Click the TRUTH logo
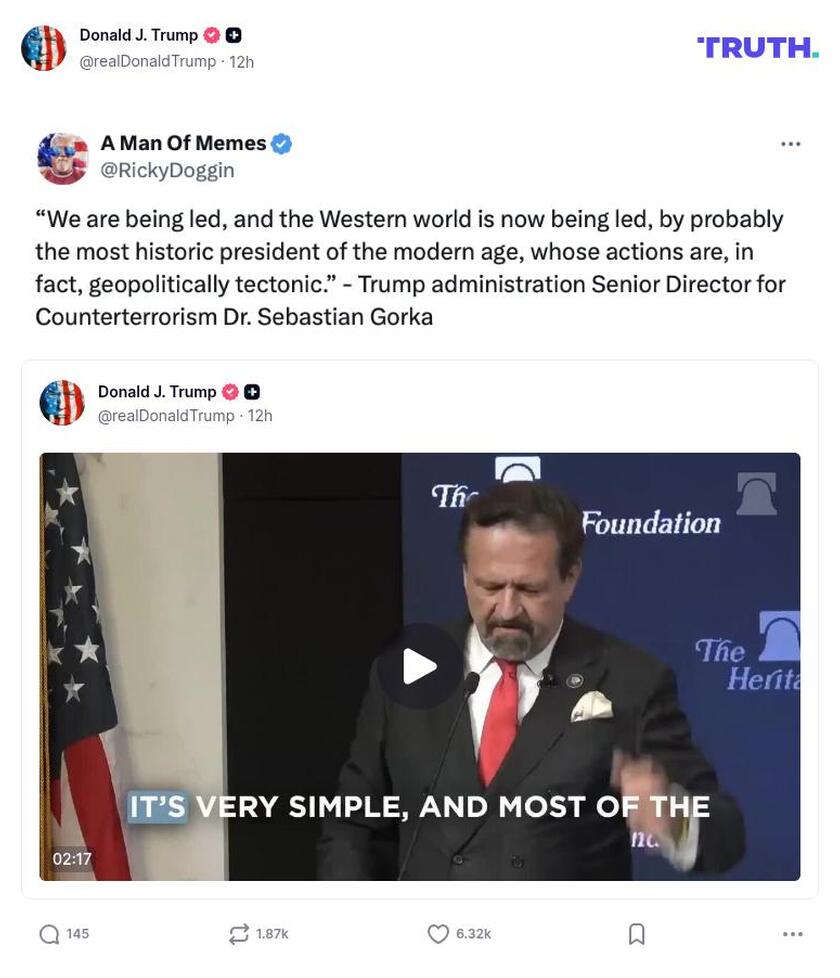This screenshot has height=978, width=840. click(x=758, y=47)
